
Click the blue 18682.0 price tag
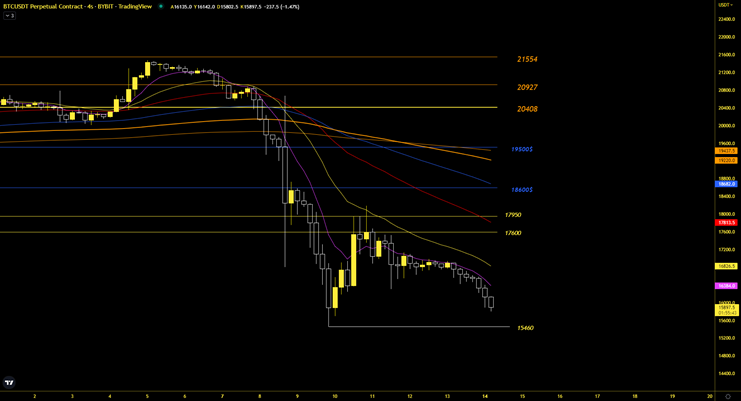click(726, 184)
